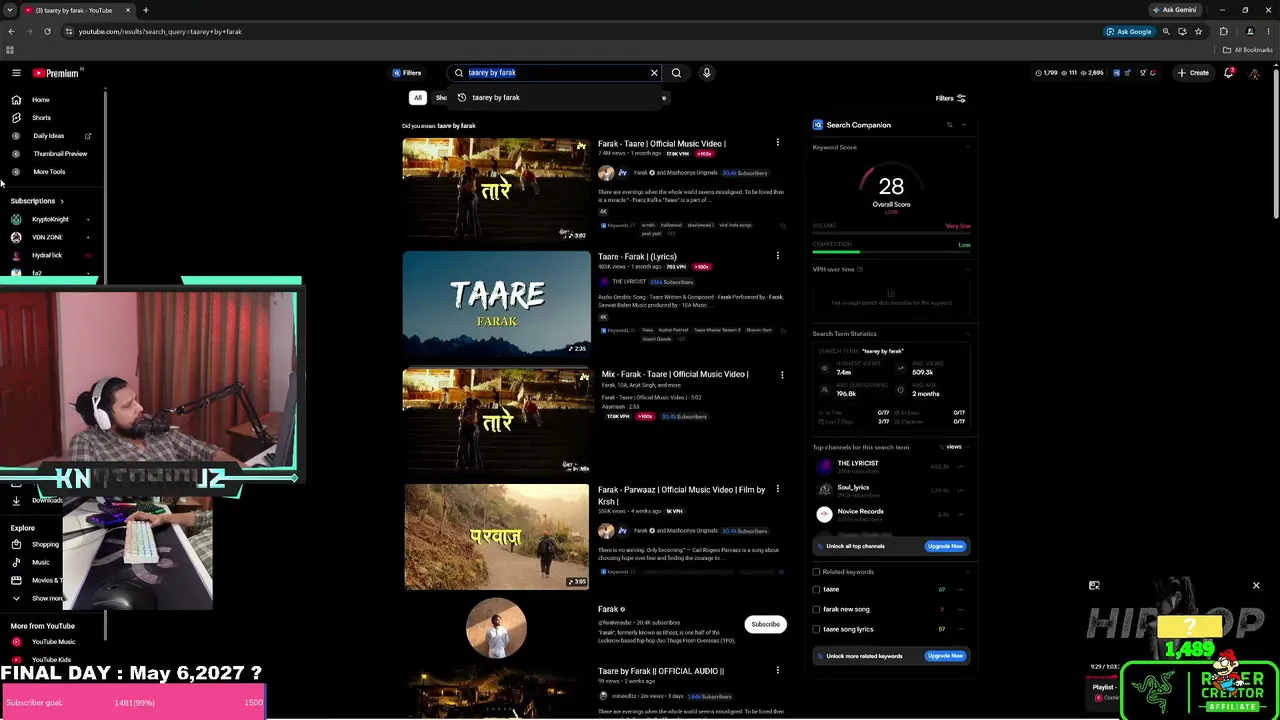
Task: Click the browser address bar URL
Action: coord(160,32)
